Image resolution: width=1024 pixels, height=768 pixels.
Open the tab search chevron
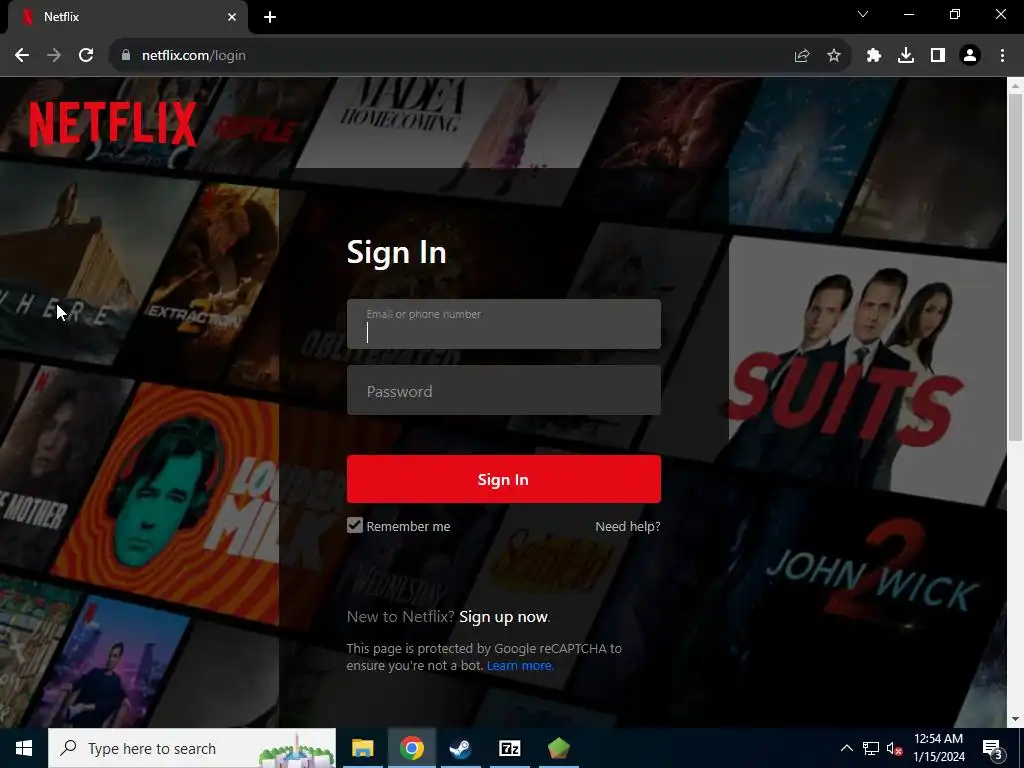click(x=863, y=14)
